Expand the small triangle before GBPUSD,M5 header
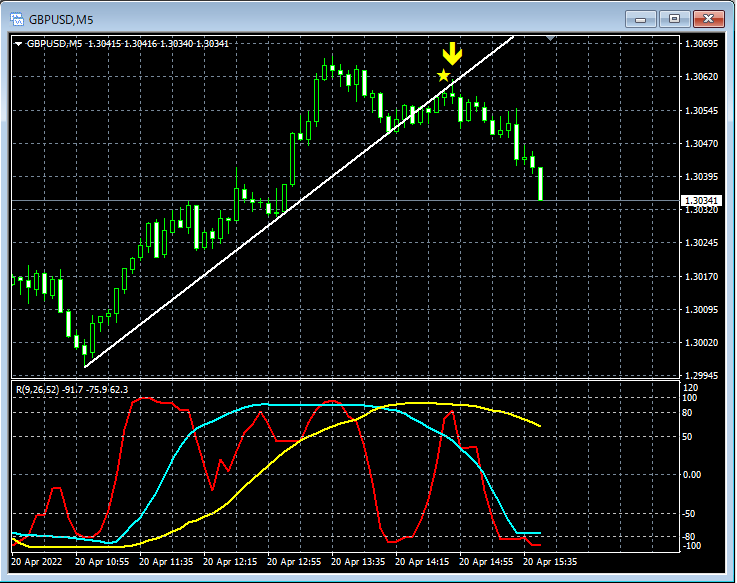 (x=18, y=44)
